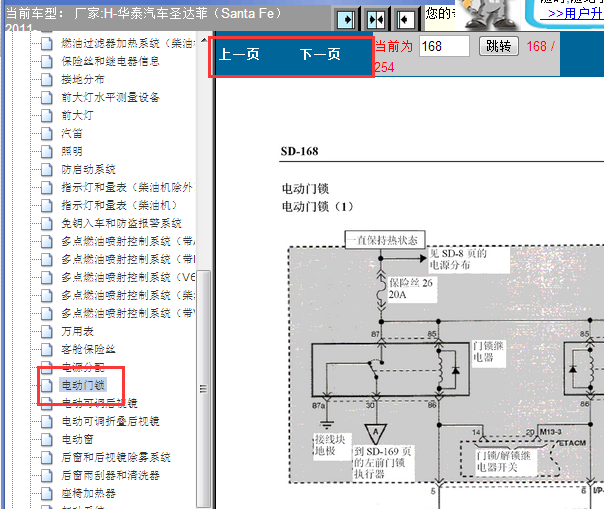Click document icon beside 接地分布
The width and height of the screenshot is (604, 509).
click(x=47, y=79)
